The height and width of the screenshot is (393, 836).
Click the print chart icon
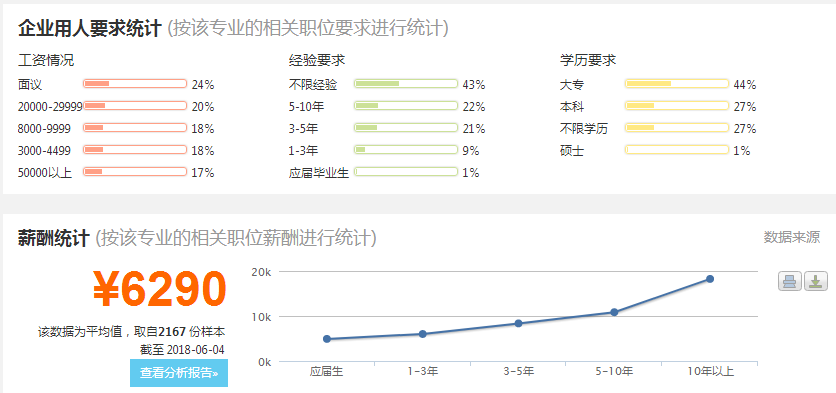coord(790,281)
